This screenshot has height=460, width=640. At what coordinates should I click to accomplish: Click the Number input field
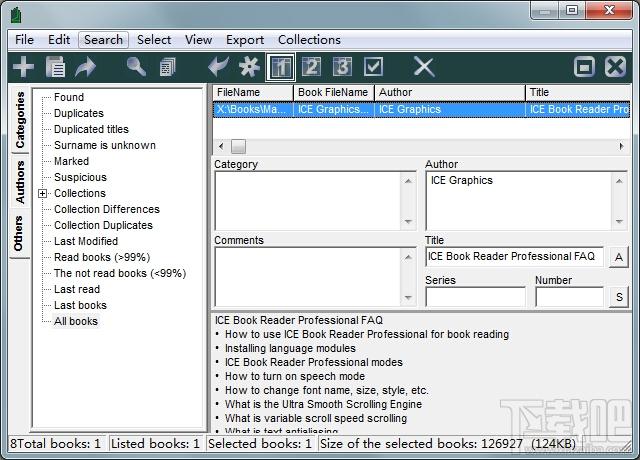(x=569, y=297)
